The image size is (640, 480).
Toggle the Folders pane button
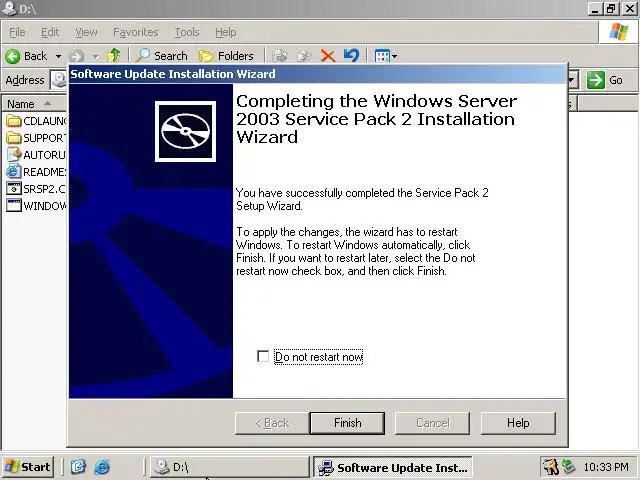coord(226,56)
